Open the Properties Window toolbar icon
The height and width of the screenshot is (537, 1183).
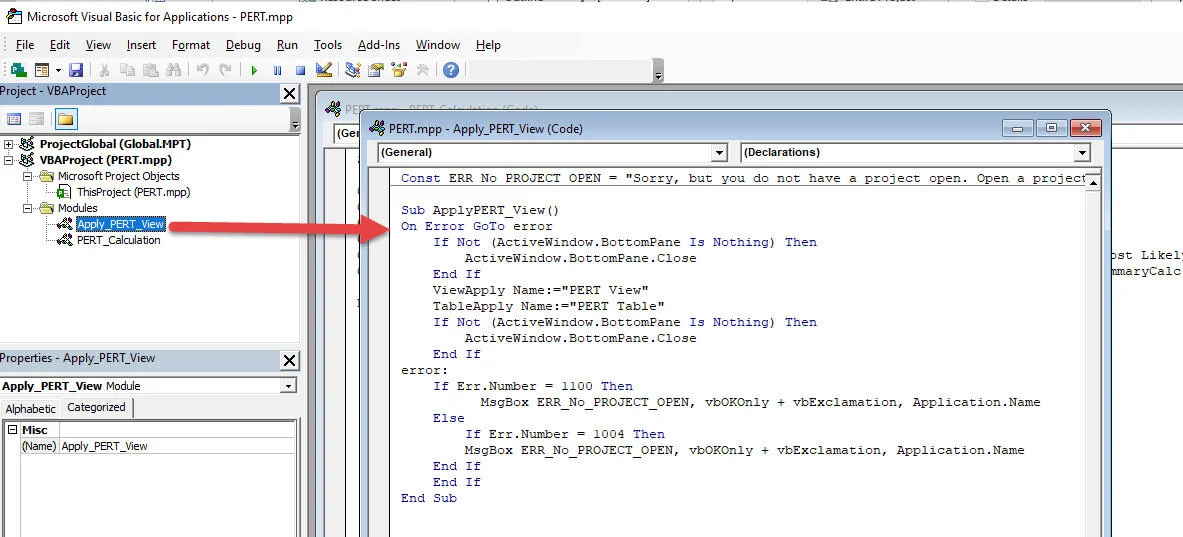coord(376,70)
